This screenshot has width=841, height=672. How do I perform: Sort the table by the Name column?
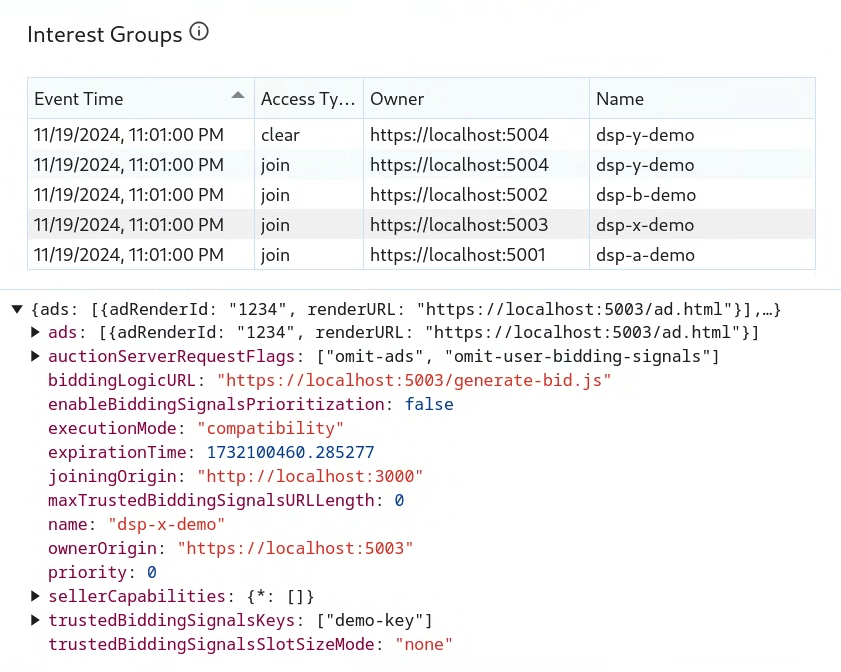point(619,98)
